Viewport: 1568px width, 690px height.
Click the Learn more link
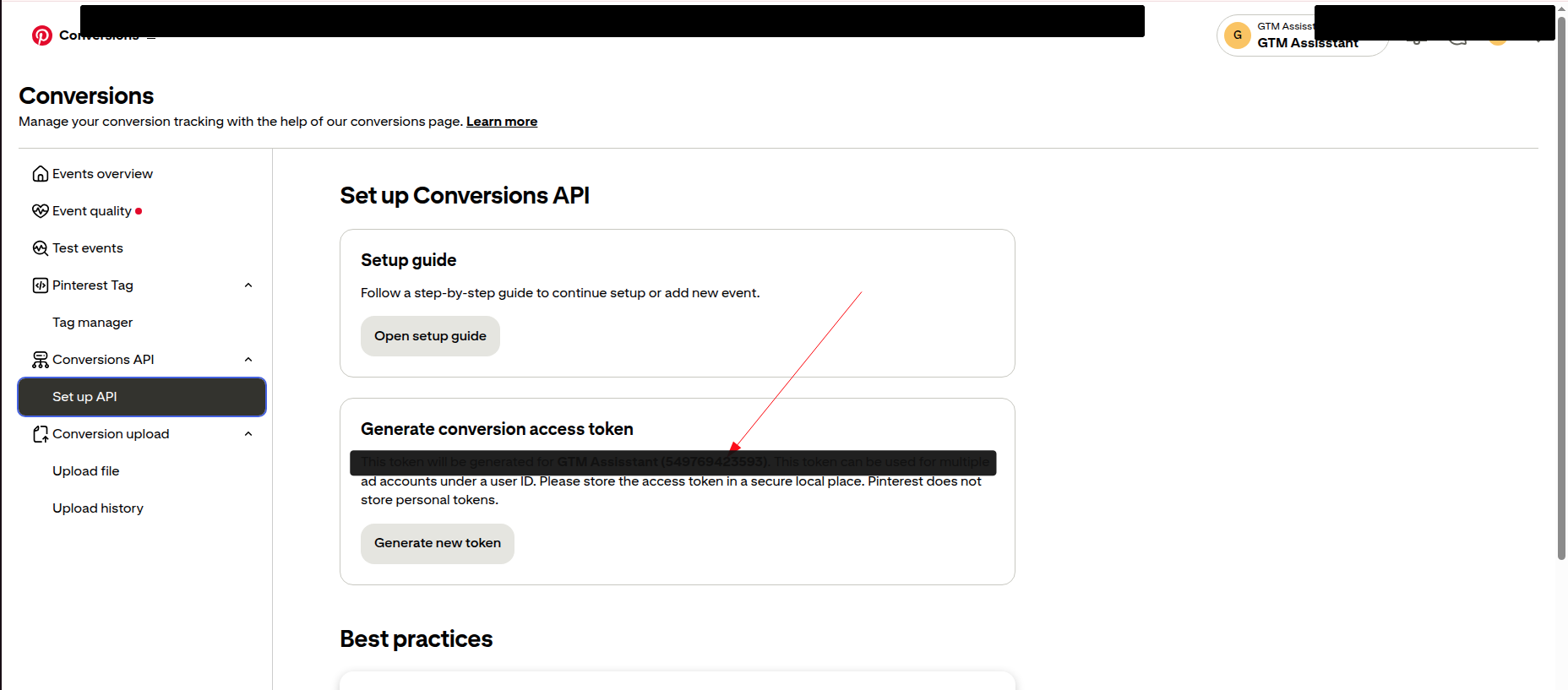(502, 122)
